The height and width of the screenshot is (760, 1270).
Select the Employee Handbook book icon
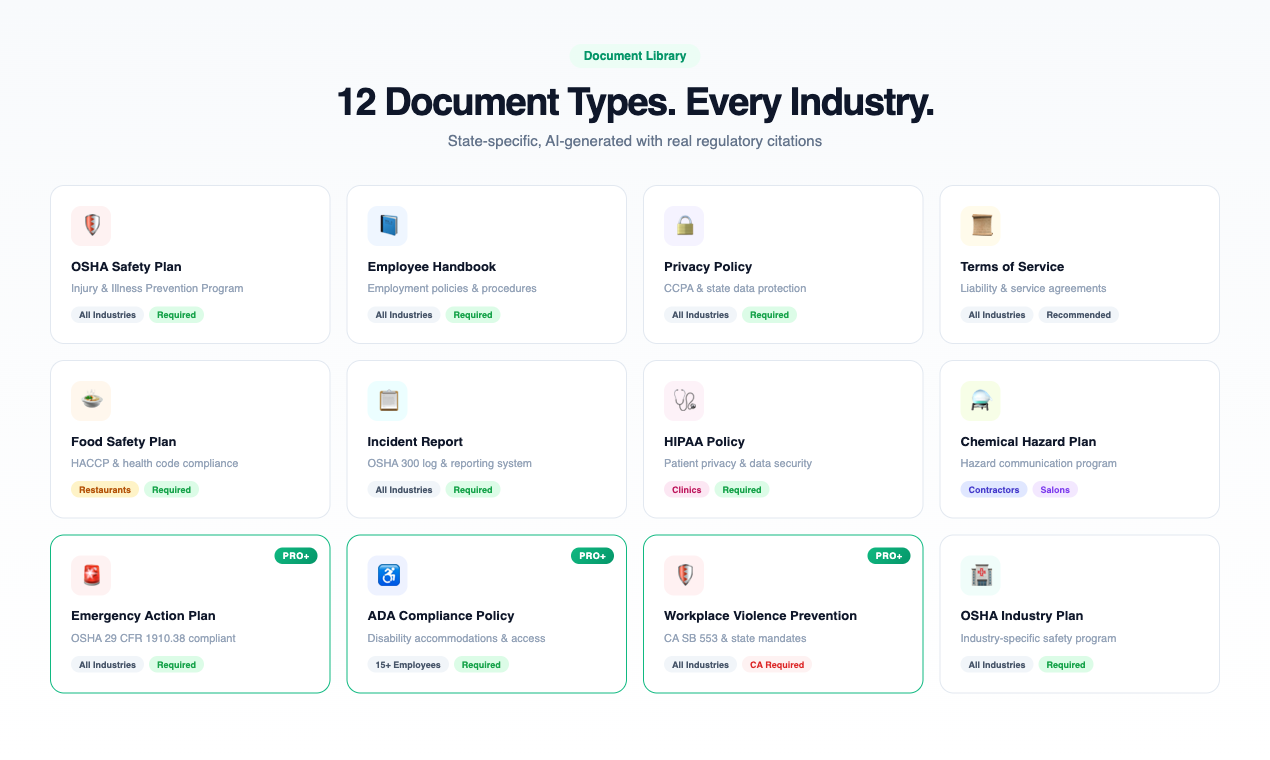[388, 226]
